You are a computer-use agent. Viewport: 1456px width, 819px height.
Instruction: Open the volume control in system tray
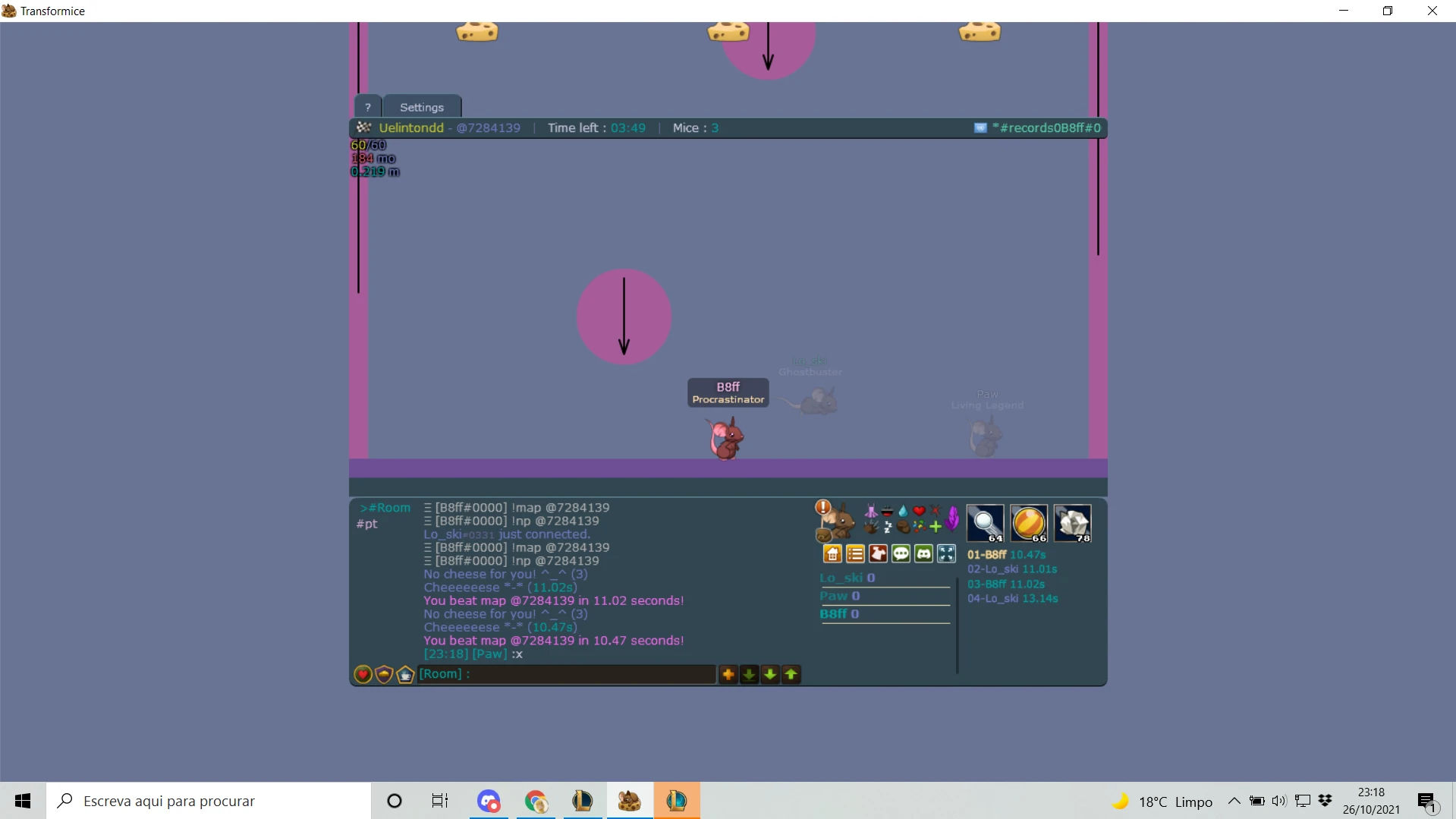(x=1279, y=801)
